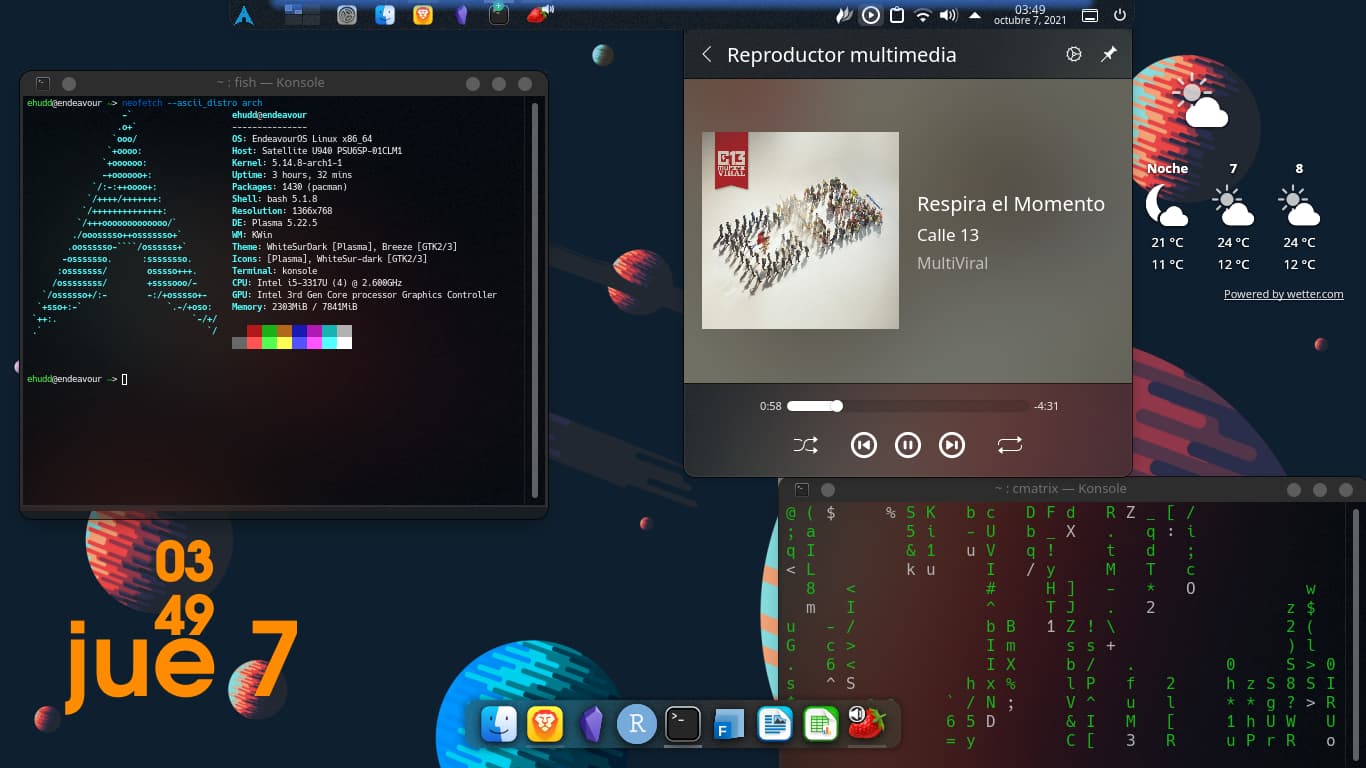Click the pin button in cmatrix Konsole titlebar
The image size is (1366, 768).
(x=827, y=490)
